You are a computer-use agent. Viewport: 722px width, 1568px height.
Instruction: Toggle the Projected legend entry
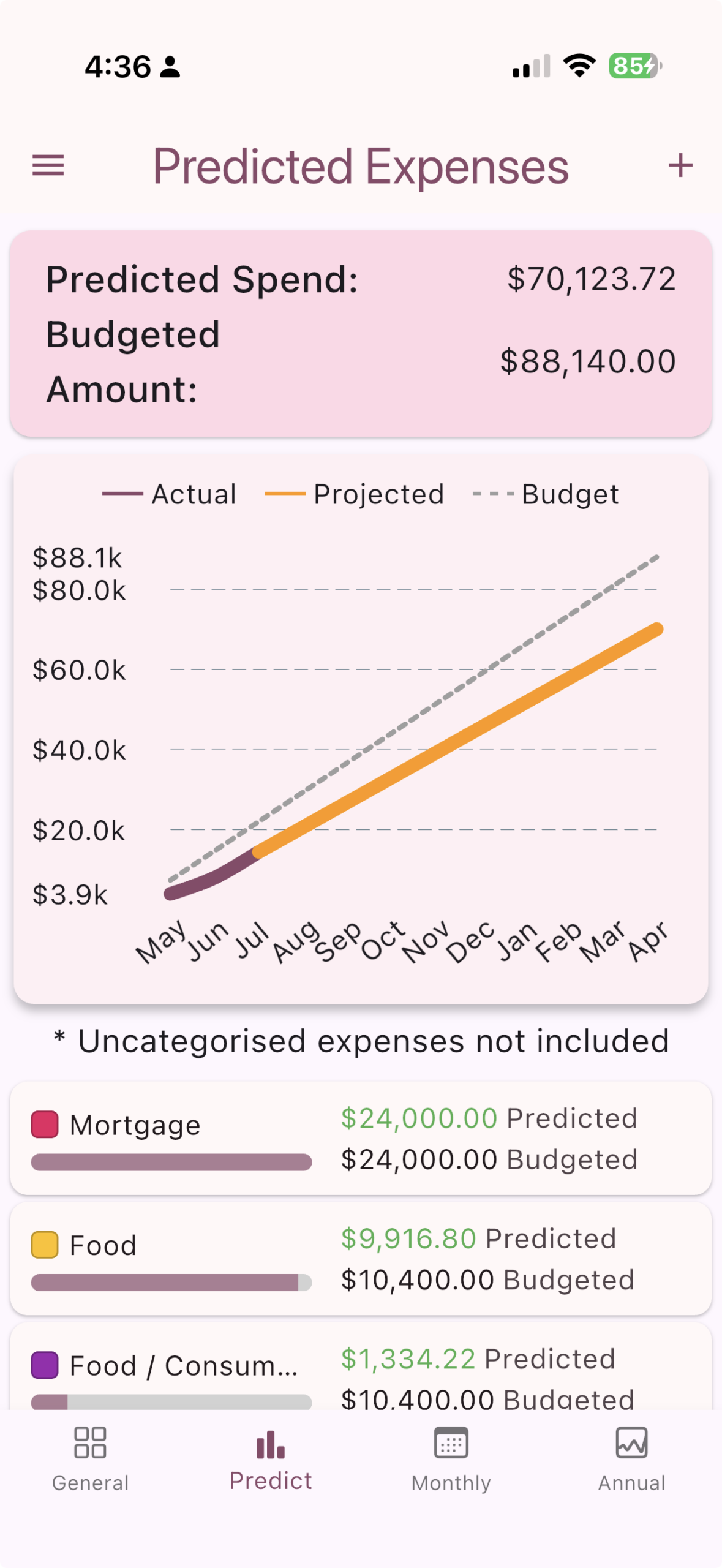(x=354, y=494)
